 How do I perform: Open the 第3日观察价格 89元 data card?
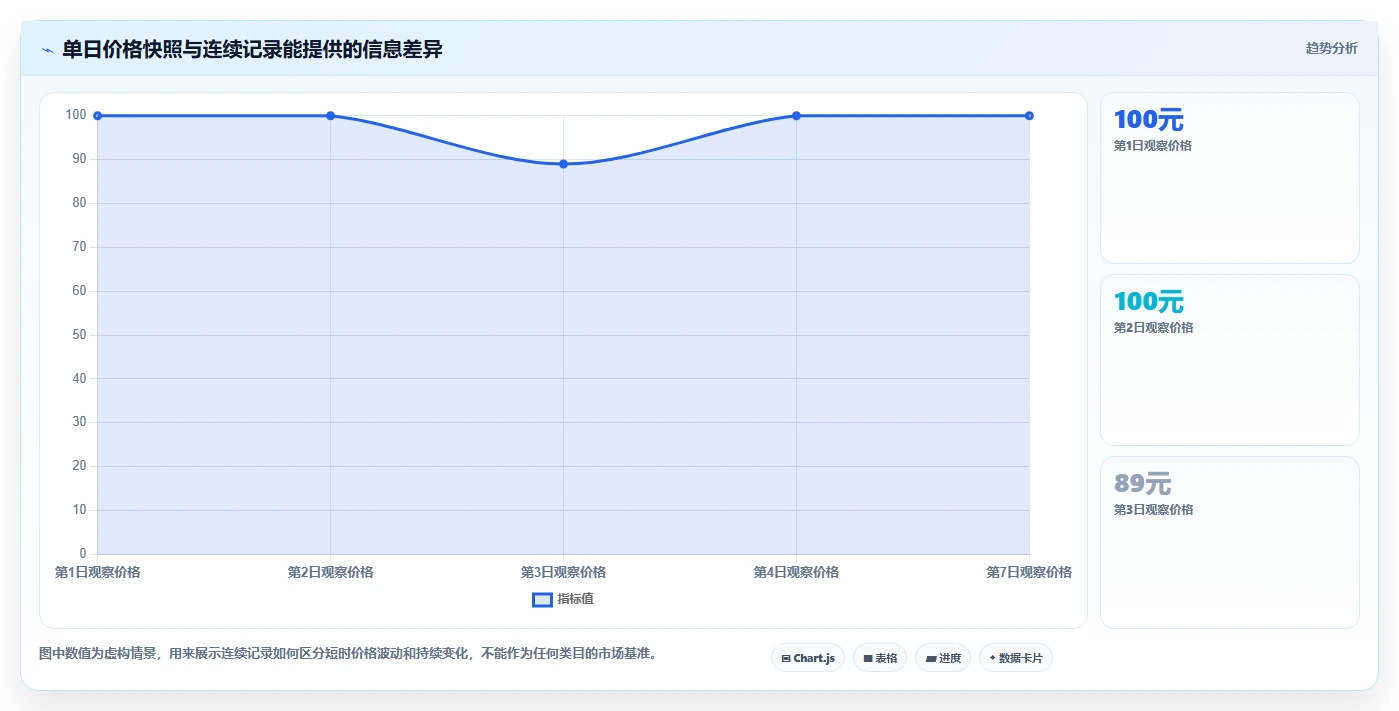pos(1229,542)
